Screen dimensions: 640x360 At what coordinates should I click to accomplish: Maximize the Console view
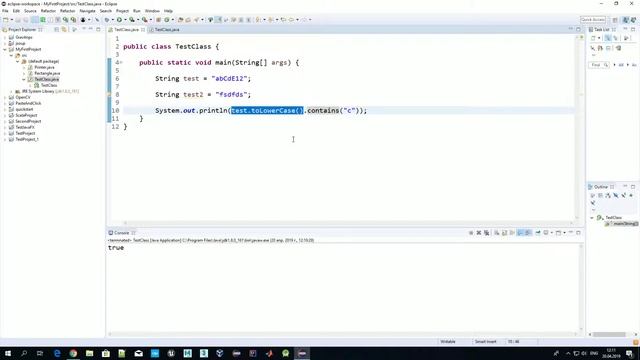point(578,233)
